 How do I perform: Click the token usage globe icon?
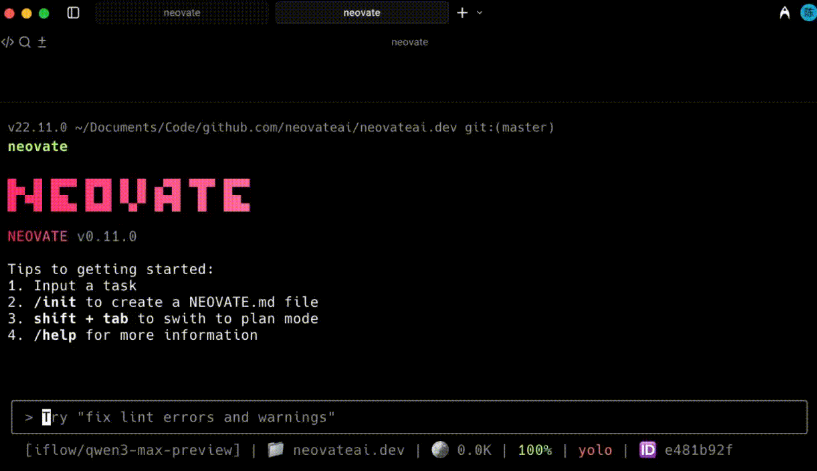coord(440,449)
